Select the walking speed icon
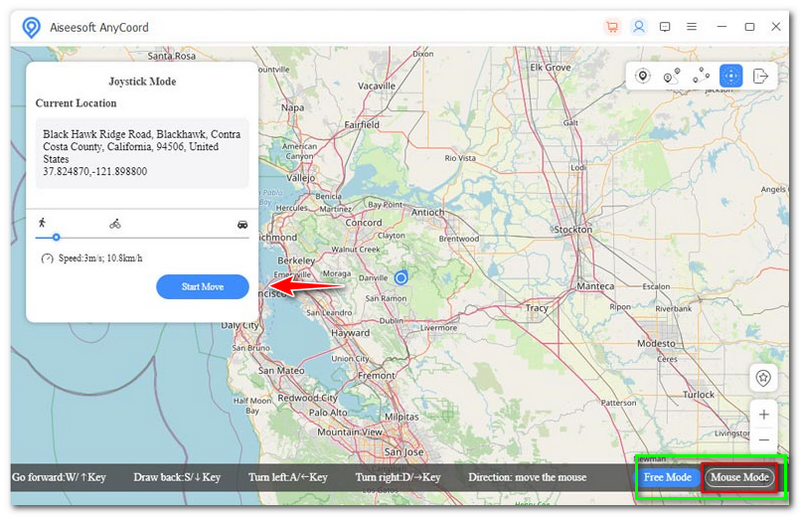 click(x=42, y=223)
